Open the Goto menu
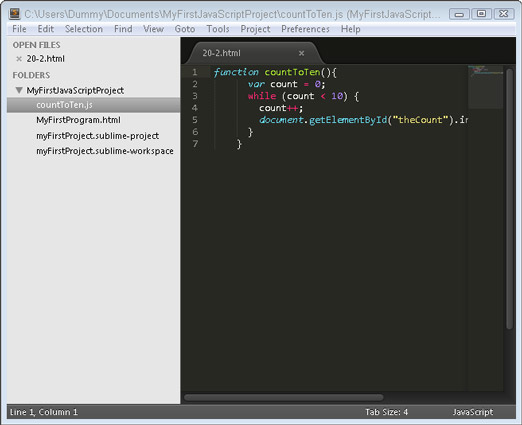Screen dimensions: 522x425 185,29
